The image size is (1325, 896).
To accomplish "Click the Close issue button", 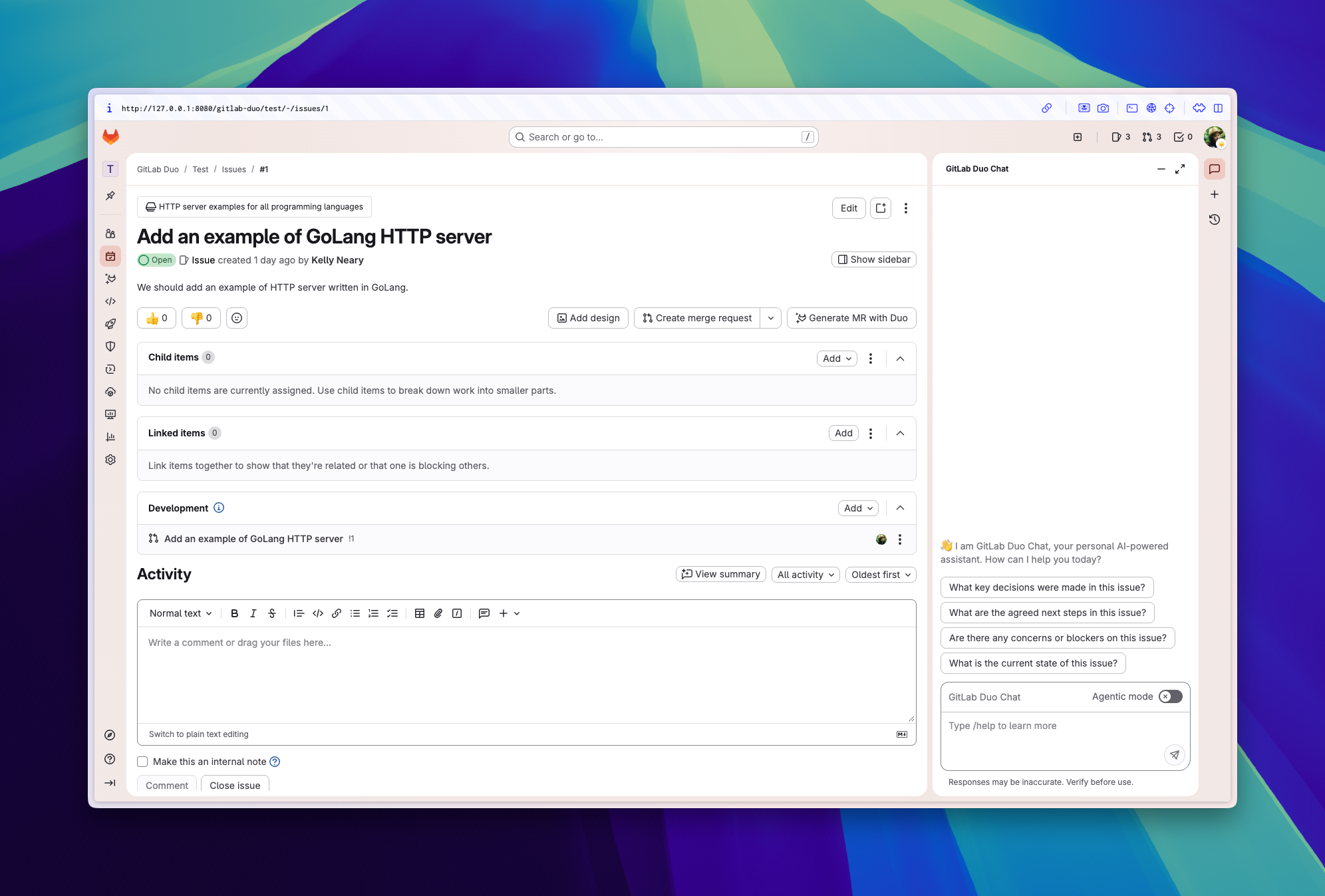I will tap(235, 785).
